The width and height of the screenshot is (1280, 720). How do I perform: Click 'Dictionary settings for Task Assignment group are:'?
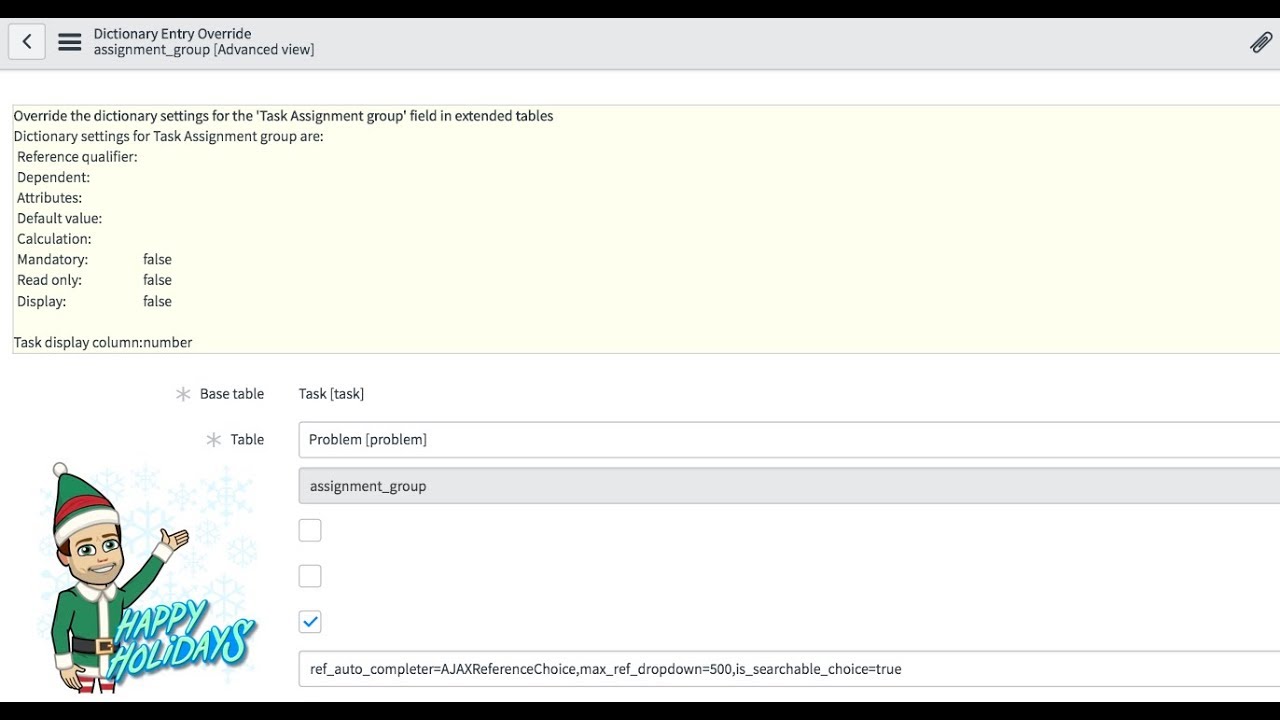[x=168, y=136]
